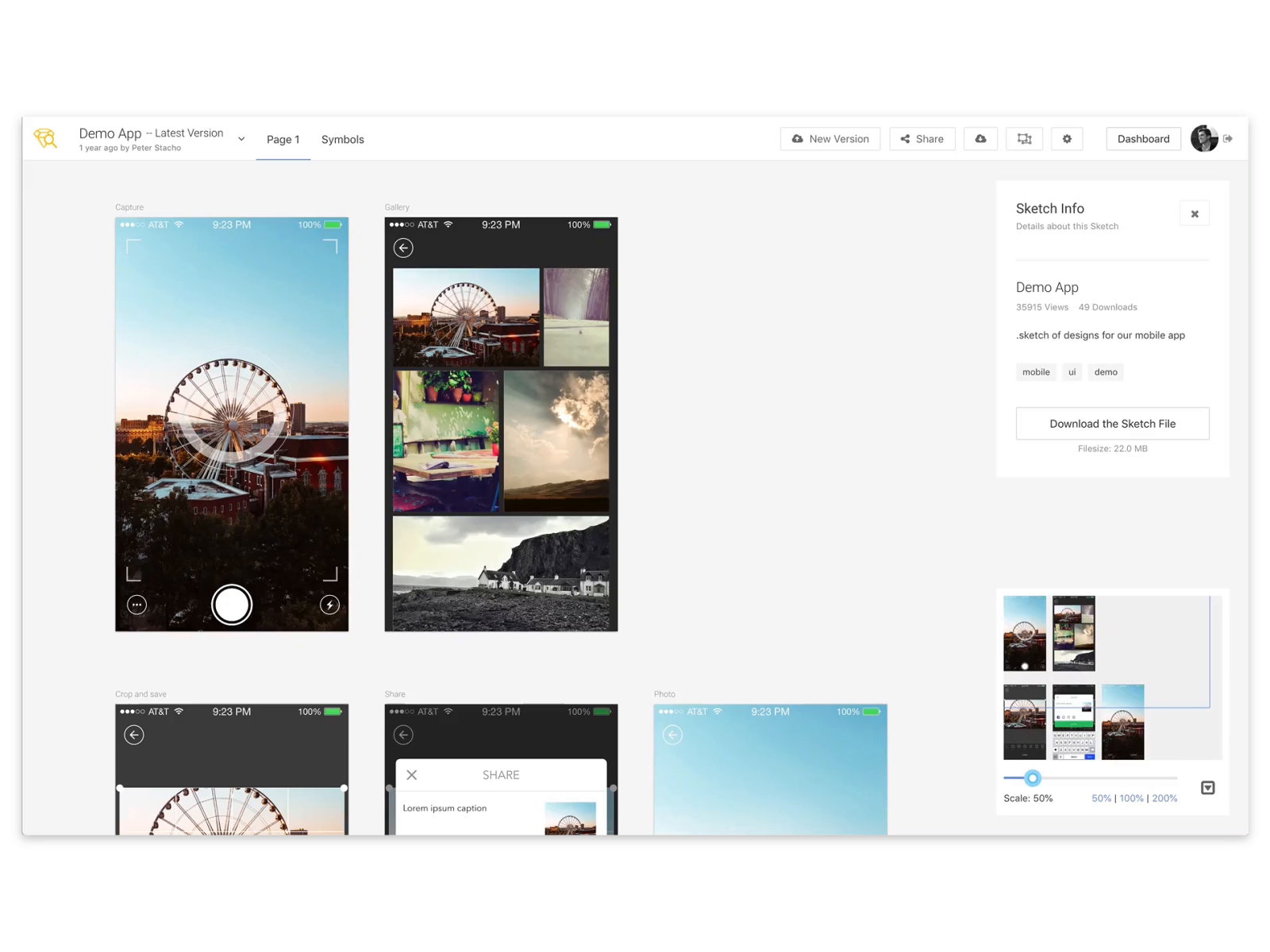The height and width of the screenshot is (952, 1270).
Task: Click the scale slider handle
Action: (x=1032, y=778)
